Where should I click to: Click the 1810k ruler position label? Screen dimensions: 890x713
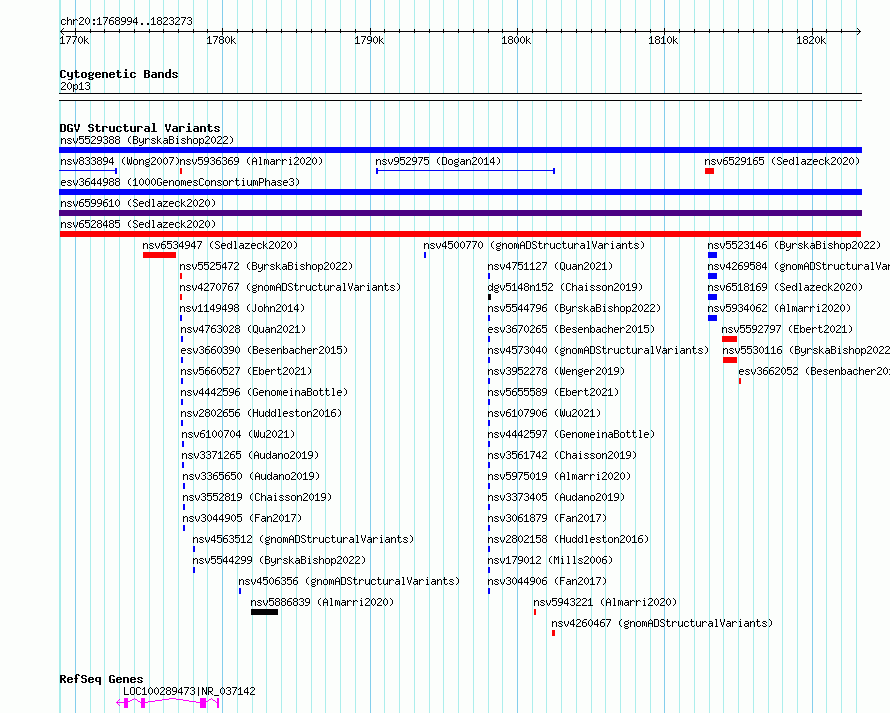(663, 40)
